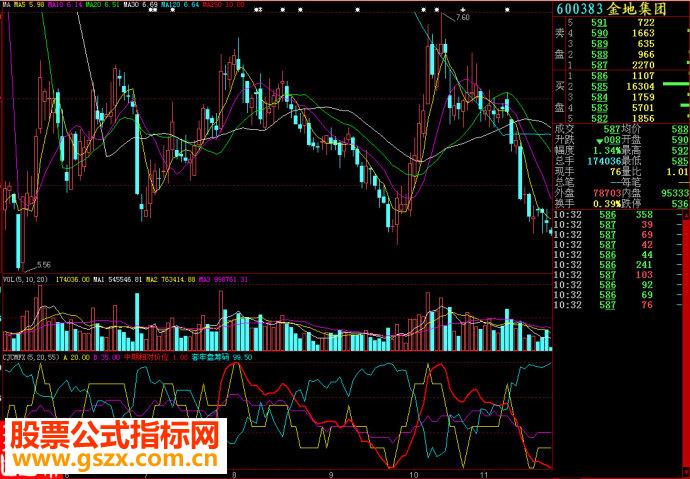Select the MA10 6.14 indicator label
Screen dimensions: 690x479
(x=63, y=5)
